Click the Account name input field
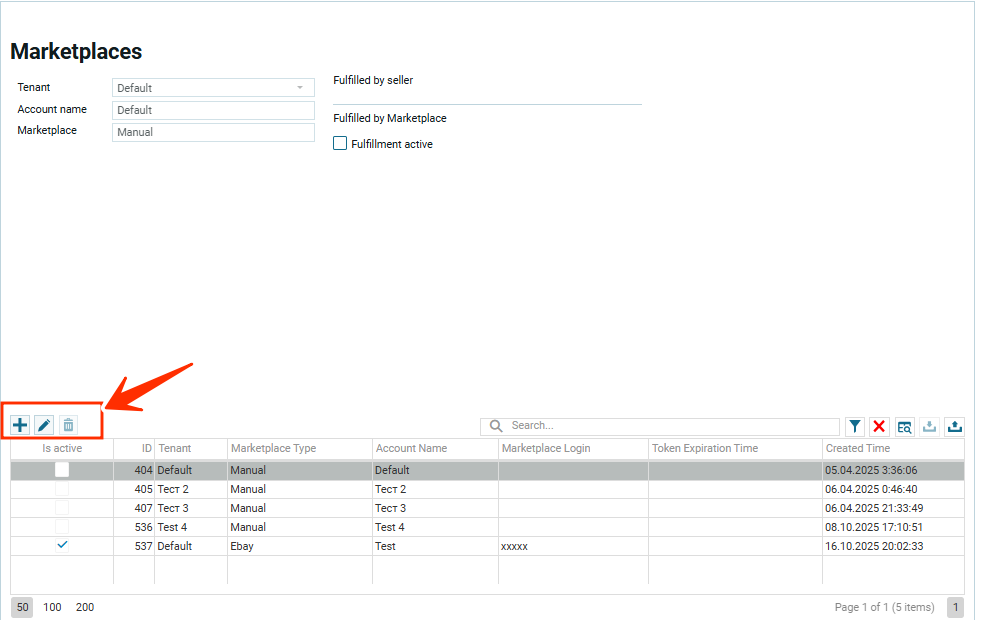 [x=213, y=110]
